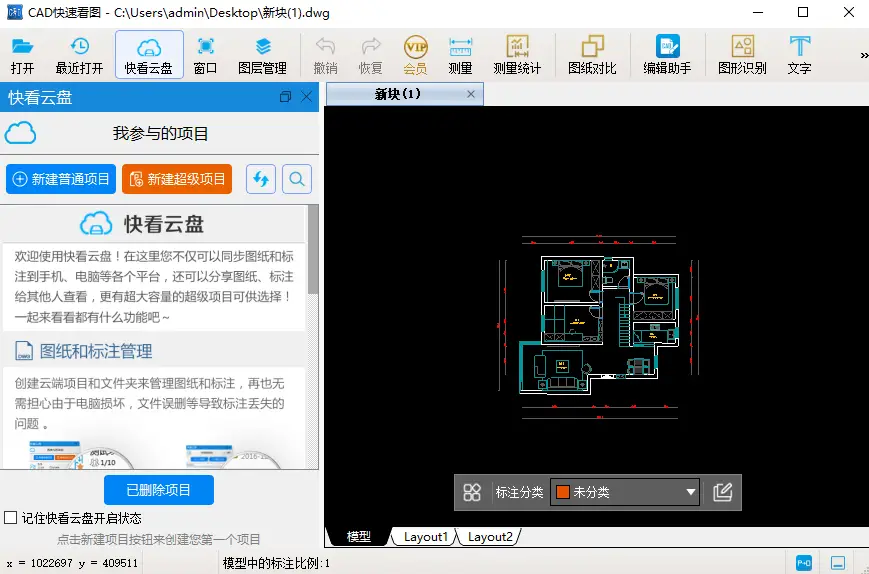Click the 已删除项目 button
Screen dimensions: 869x574
158,490
